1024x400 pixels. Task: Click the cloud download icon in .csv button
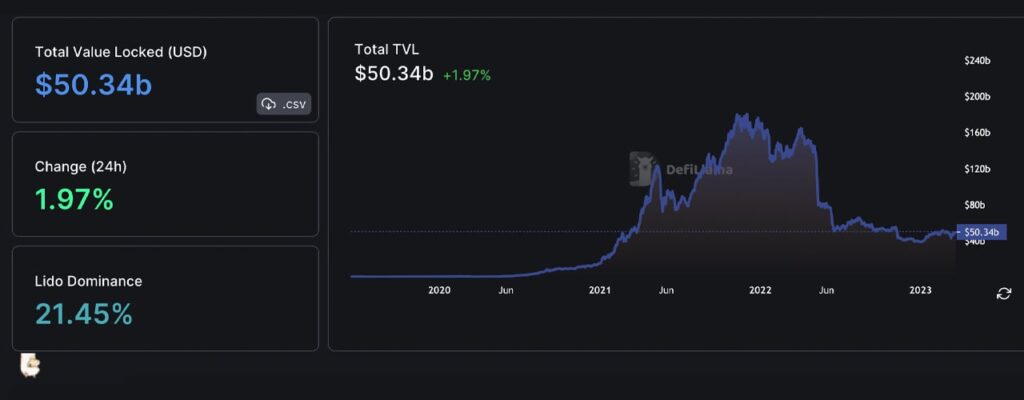268,103
